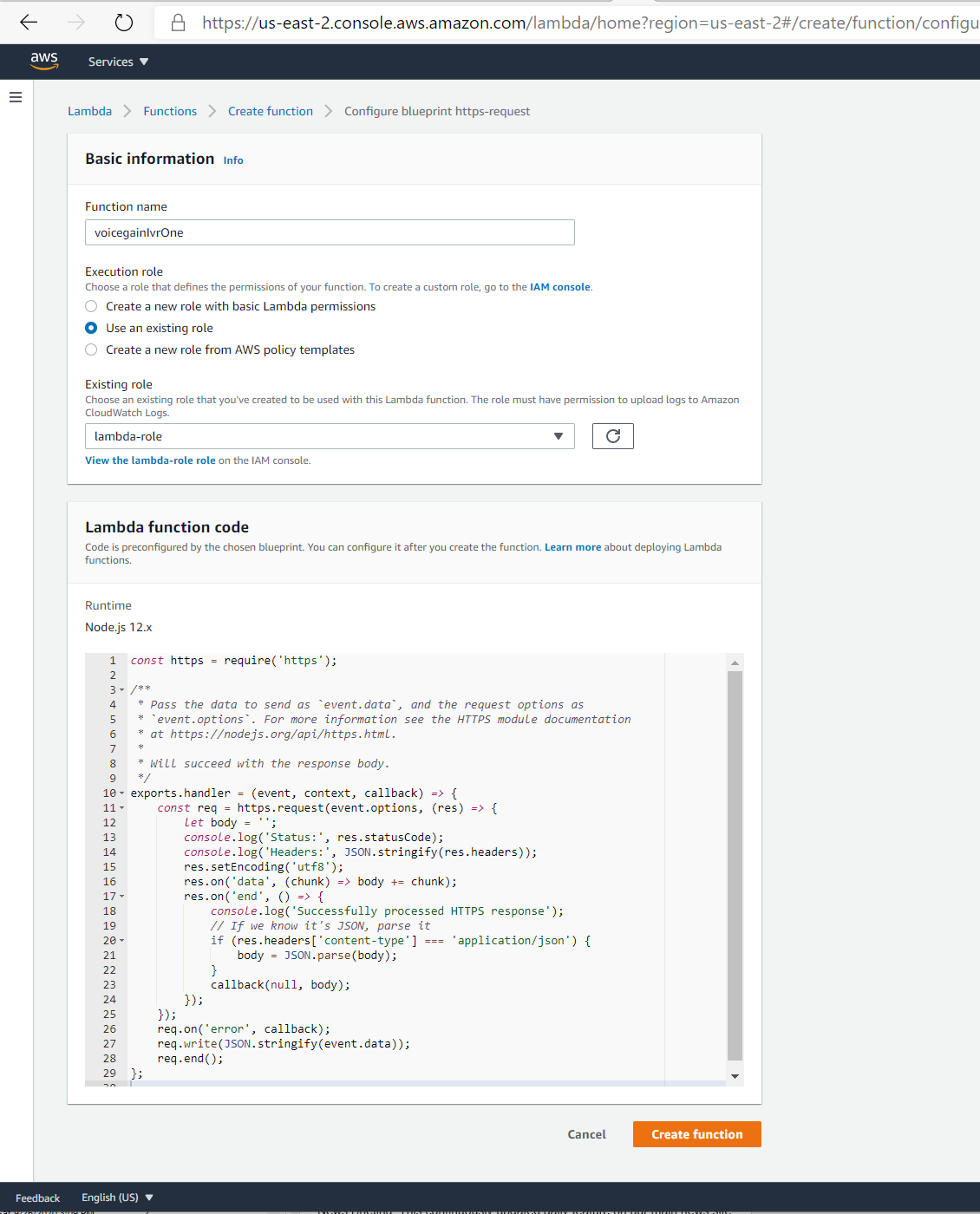Click the 'Runtime' label
980x1214 pixels.
pyautogui.click(x=108, y=605)
